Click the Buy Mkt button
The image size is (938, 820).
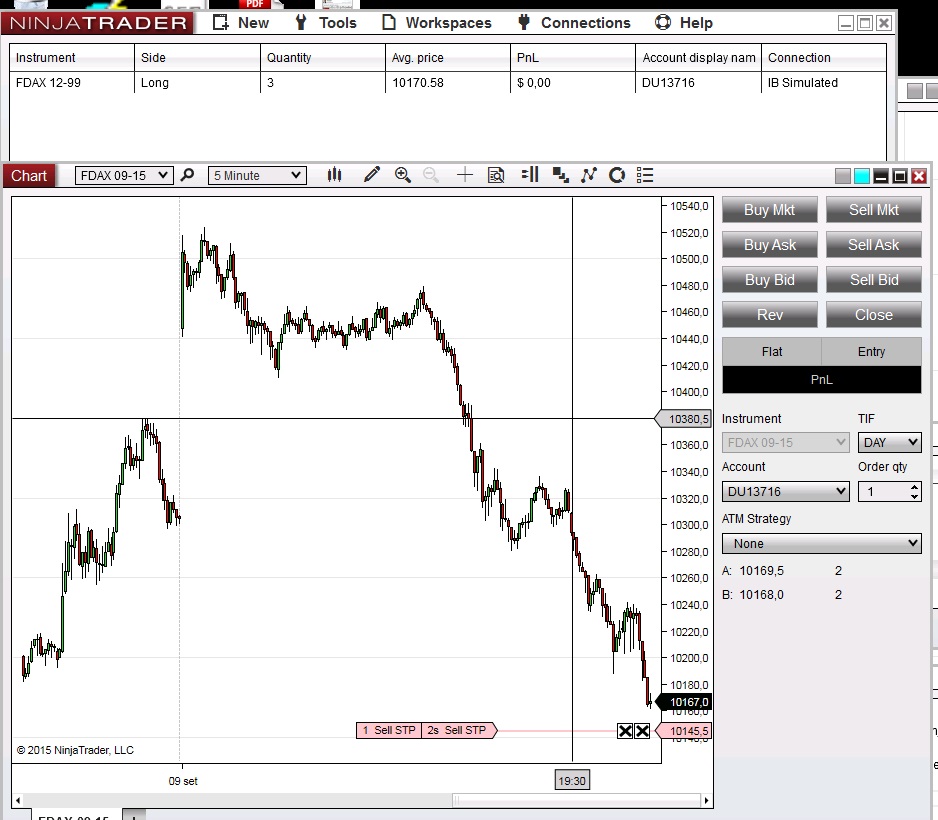coord(769,210)
